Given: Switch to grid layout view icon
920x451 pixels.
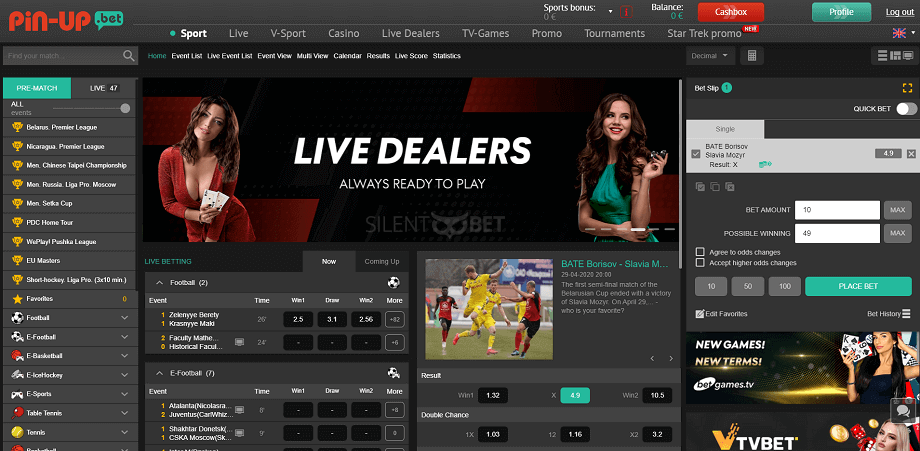Looking at the screenshot, I should pyautogui.click(x=895, y=56).
